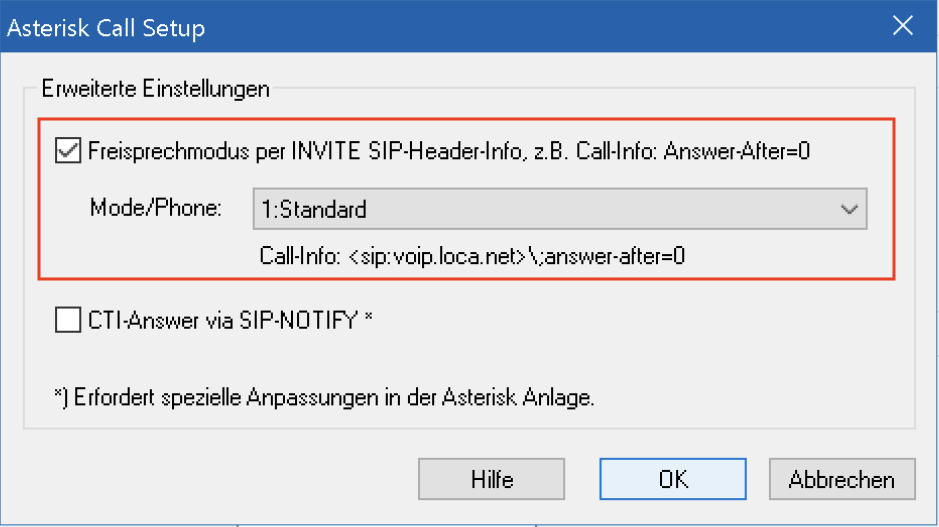Enable the CTI-Answer via SIP-NOTIFY checkbox
939x527 pixels.
pyautogui.click(x=69, y=320)
